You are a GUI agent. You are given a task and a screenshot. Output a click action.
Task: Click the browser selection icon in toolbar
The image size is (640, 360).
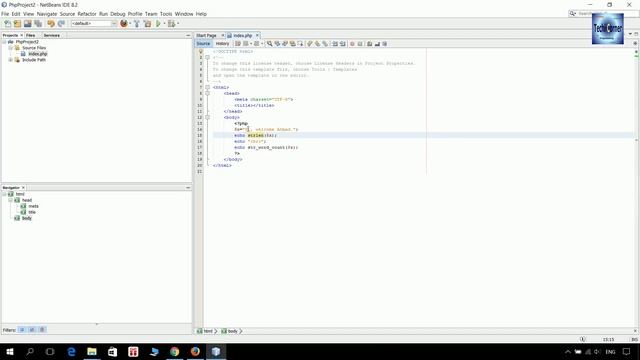coord(124,24)
